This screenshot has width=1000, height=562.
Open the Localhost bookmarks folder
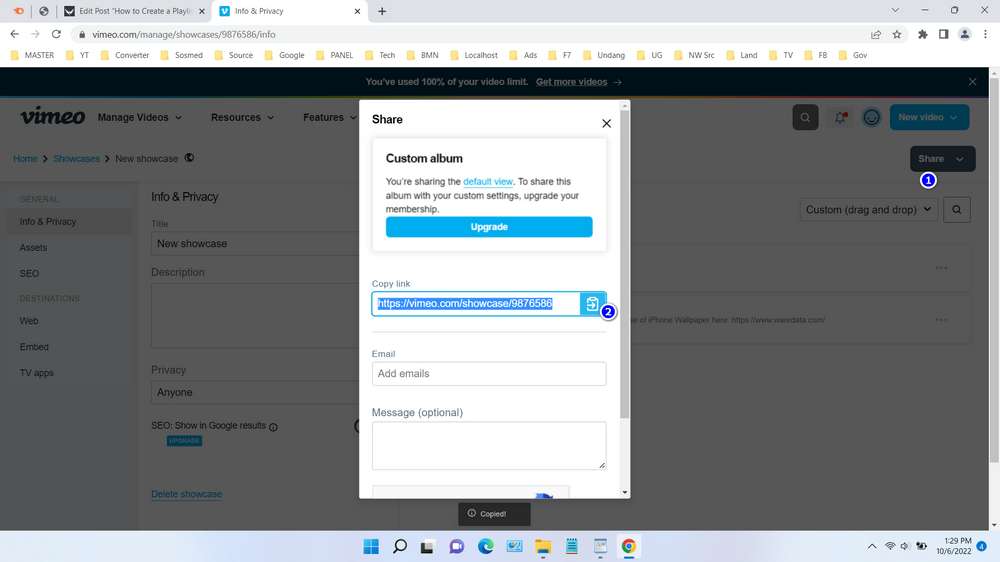coord(474,55)
